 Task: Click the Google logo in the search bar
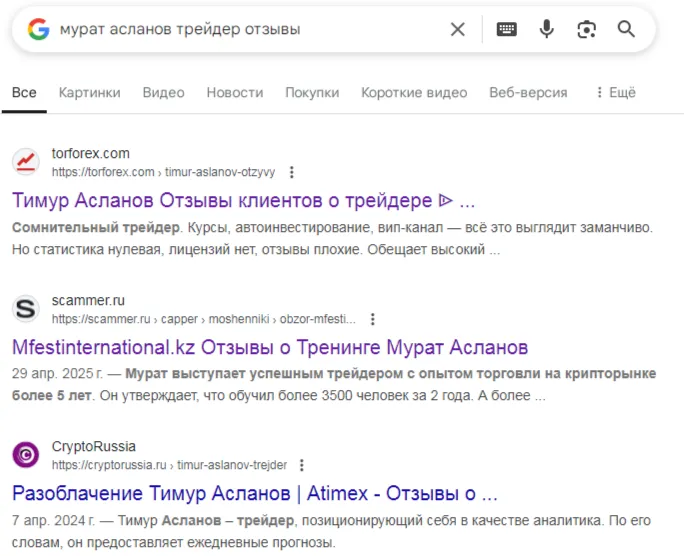point(38,29)
